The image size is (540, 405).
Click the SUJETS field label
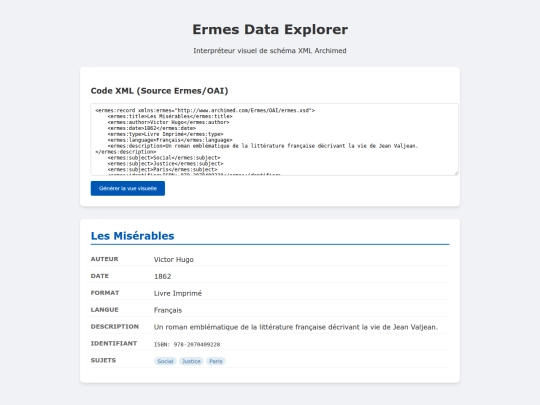pos(103,360)
